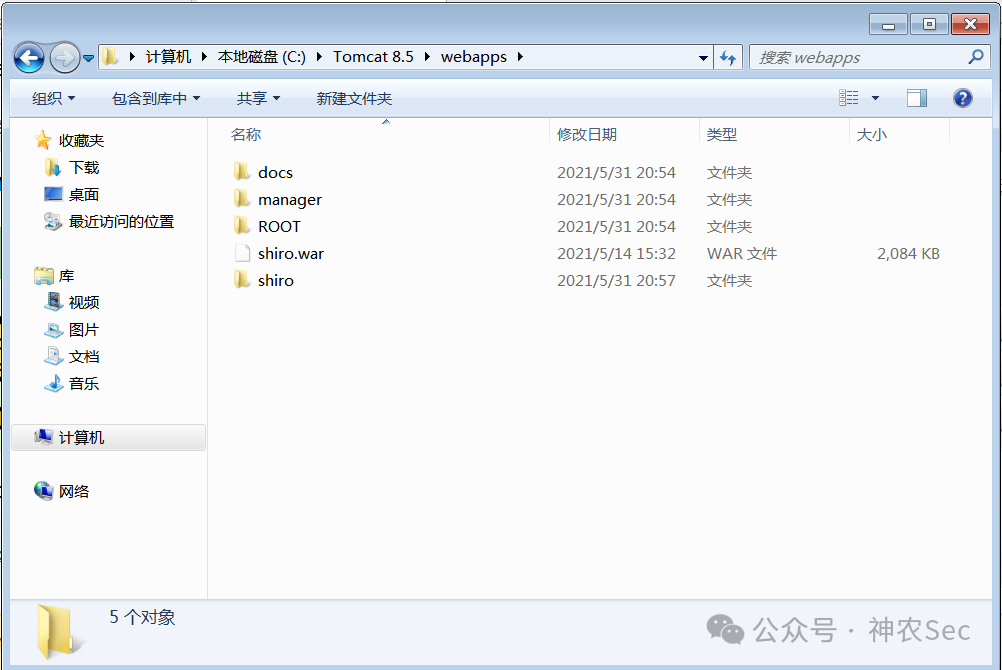Open 图片 in the sidebar
The height and width of the screenshot is (670, 1002).
(82, 329)
